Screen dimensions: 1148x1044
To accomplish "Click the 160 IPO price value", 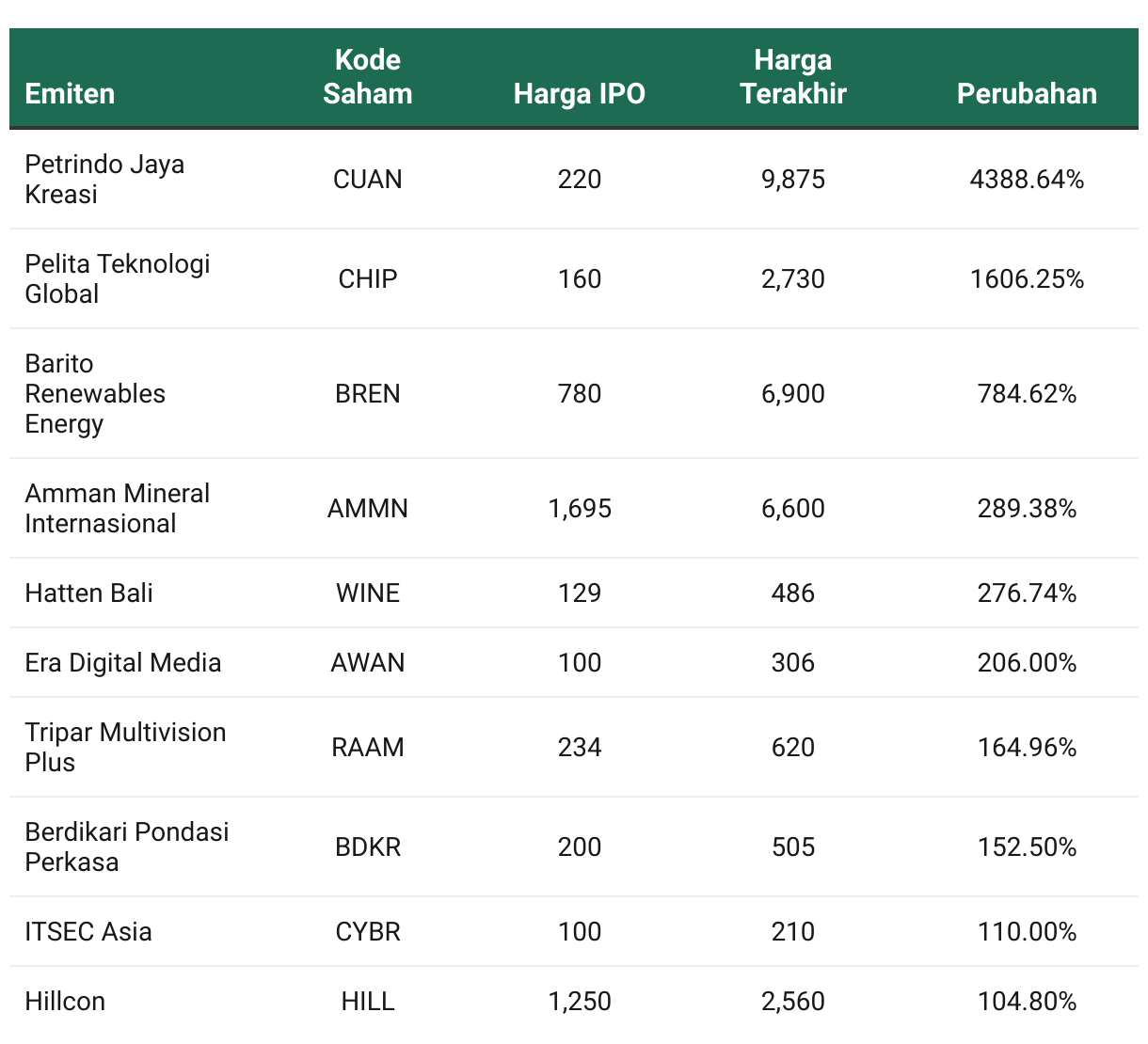I will click(579, 278).
